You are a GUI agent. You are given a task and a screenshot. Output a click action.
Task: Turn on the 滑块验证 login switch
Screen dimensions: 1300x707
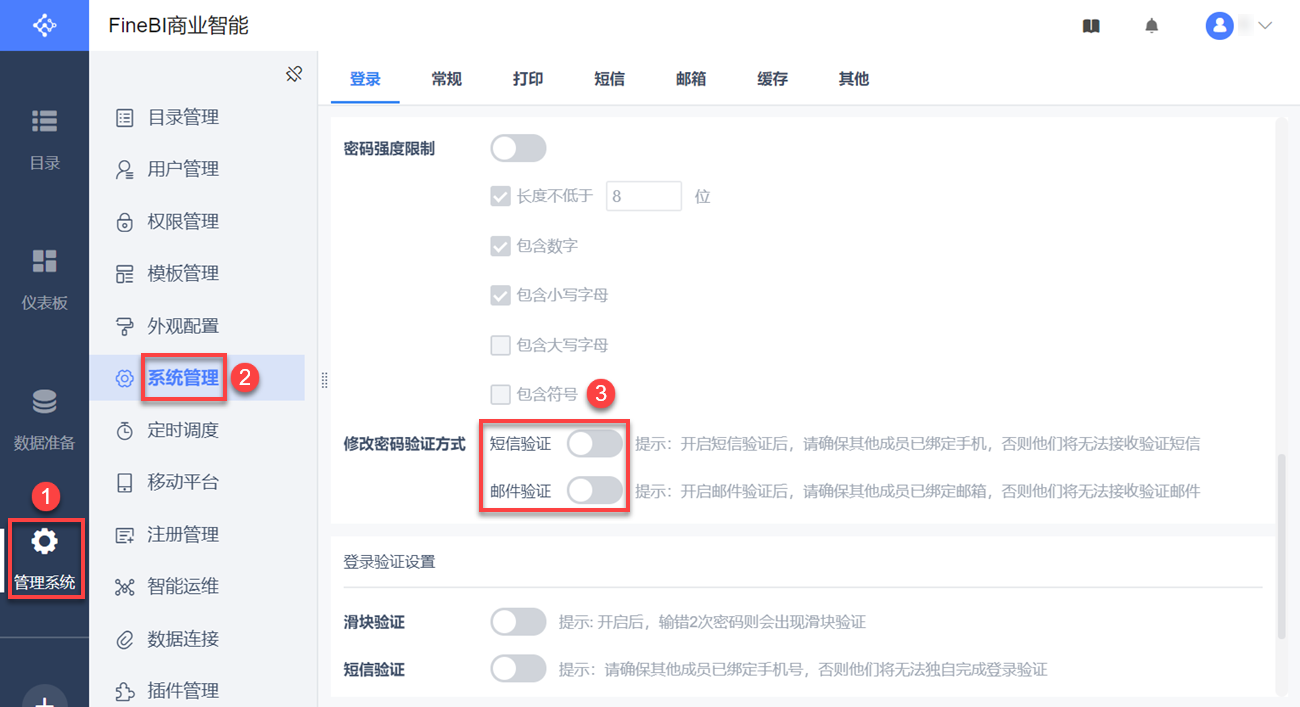click(518, 622)
